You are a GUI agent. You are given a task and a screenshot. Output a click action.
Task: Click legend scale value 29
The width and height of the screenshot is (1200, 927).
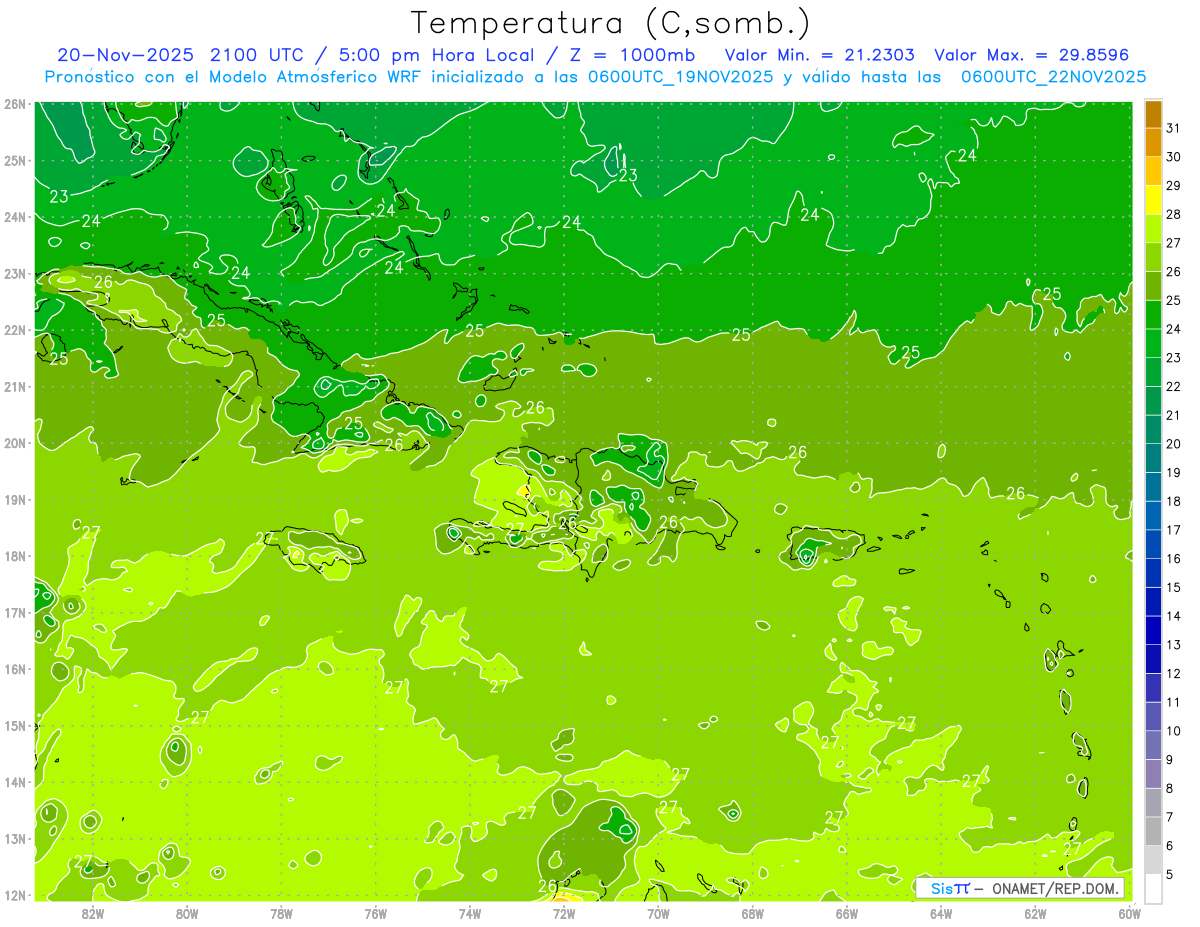pyautogui.click(x=1174, y=186)
